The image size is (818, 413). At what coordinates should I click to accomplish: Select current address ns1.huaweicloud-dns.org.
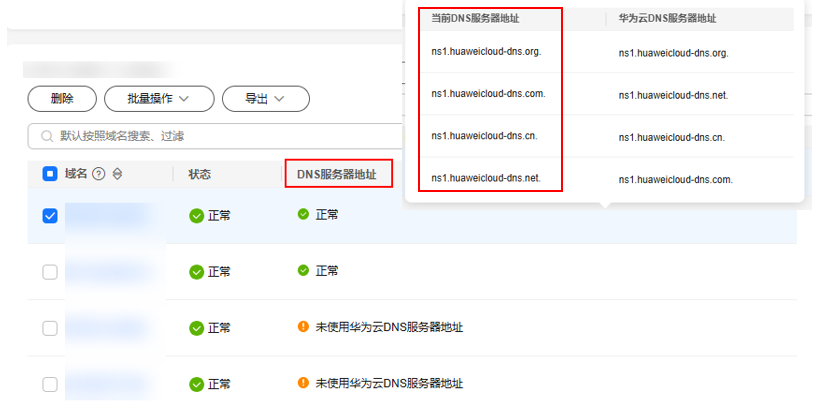click(486, 52)
